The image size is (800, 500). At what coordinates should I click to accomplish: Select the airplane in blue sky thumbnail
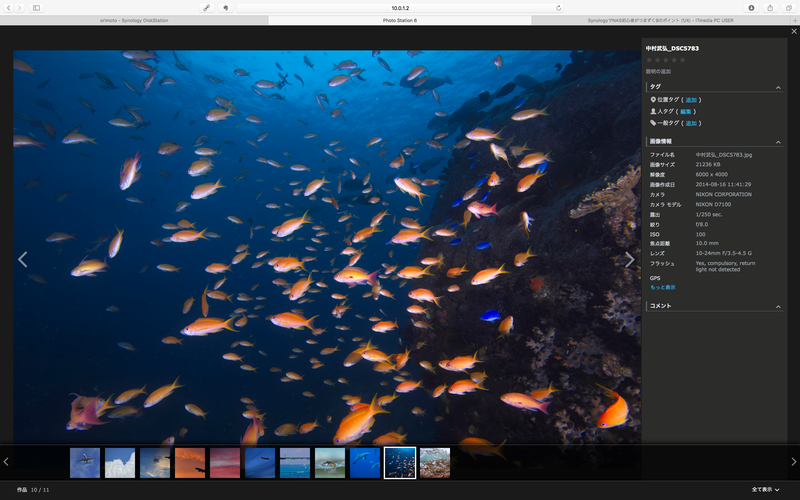[85, 463]
